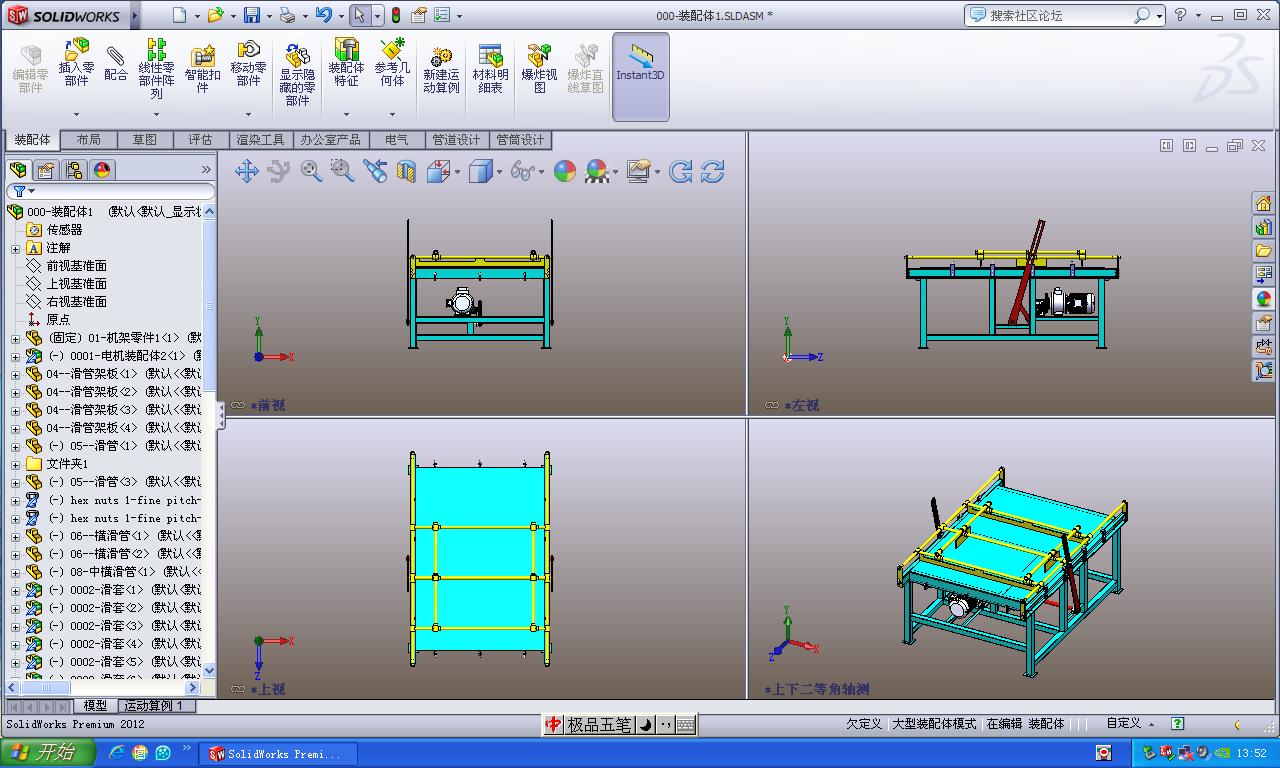Viewport: 1280px width, 768px height.
Task: Click the Windows 开始 (Start) button
Action: point(48,753)
